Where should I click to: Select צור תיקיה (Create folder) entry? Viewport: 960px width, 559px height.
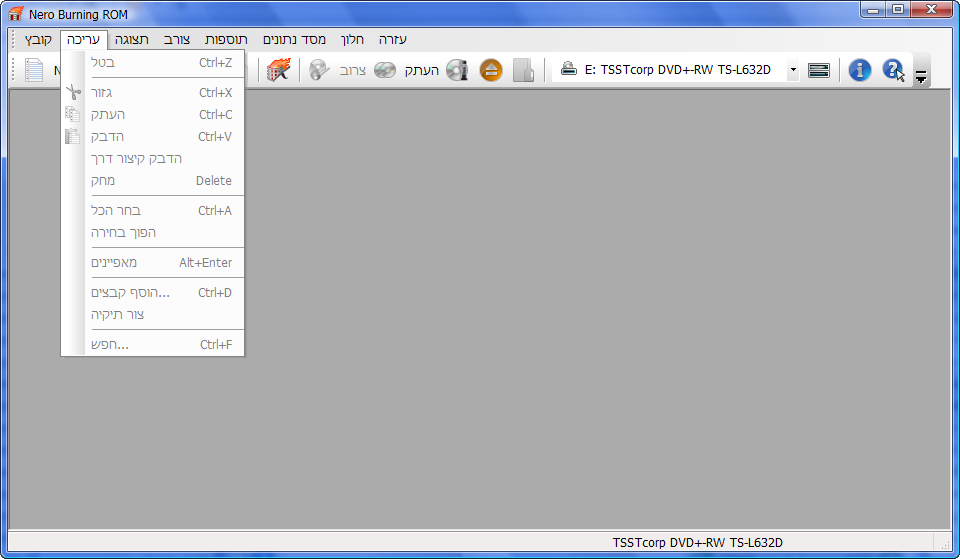coord(153,315)
